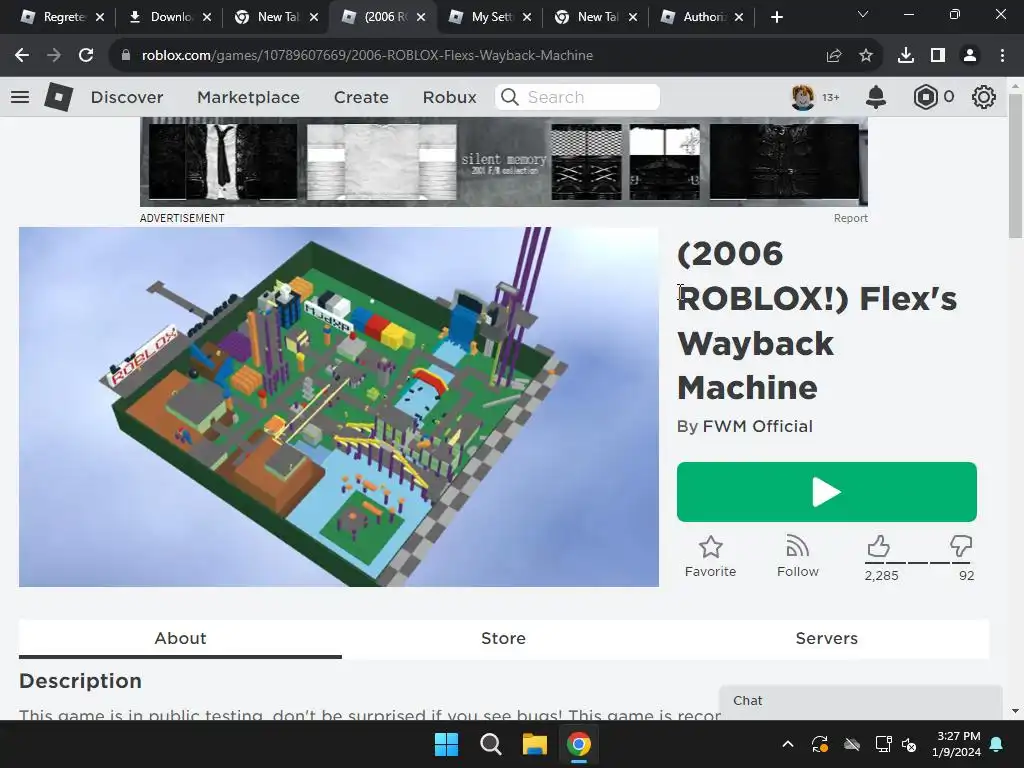Open Chrome tab search dropdown
Viewport: 1024px width, 768px height.
pos(863,14)
